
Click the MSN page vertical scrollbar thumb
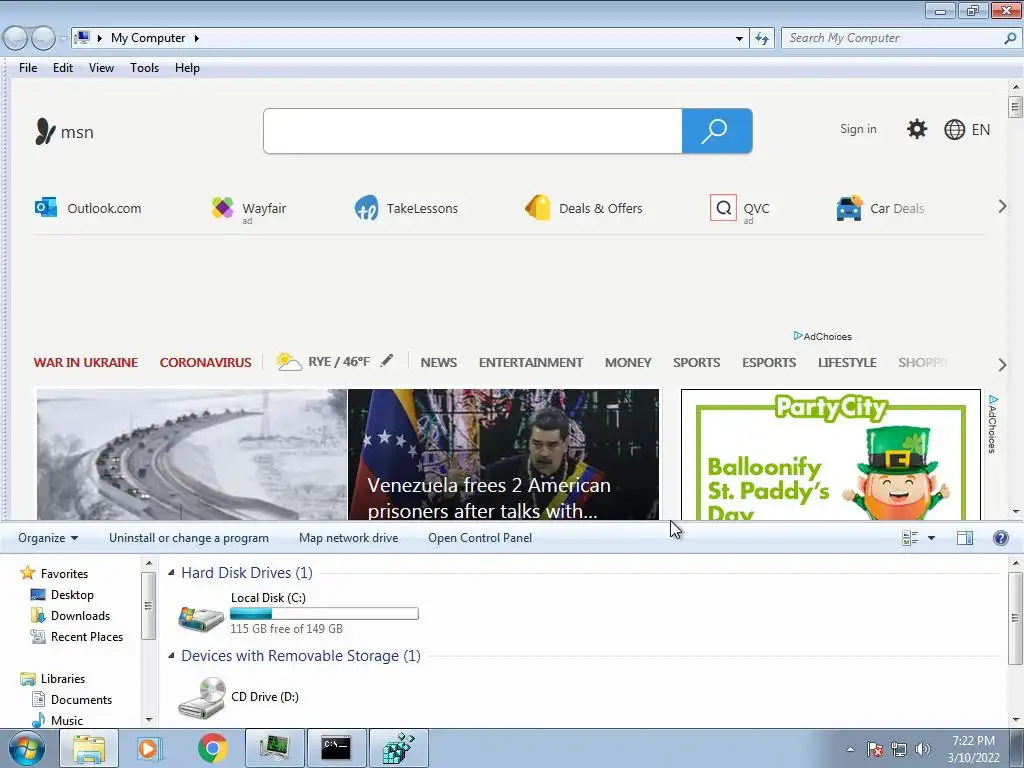1015,106
